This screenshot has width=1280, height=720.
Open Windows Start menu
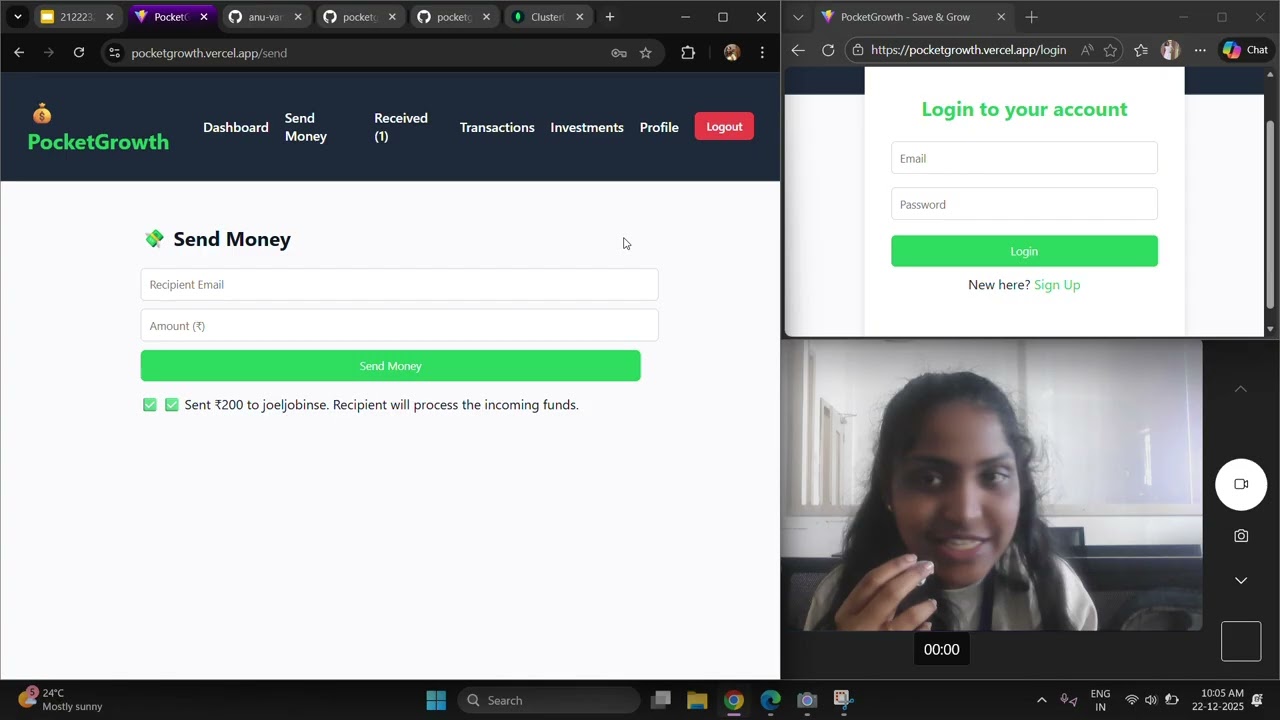pos(436,700)
